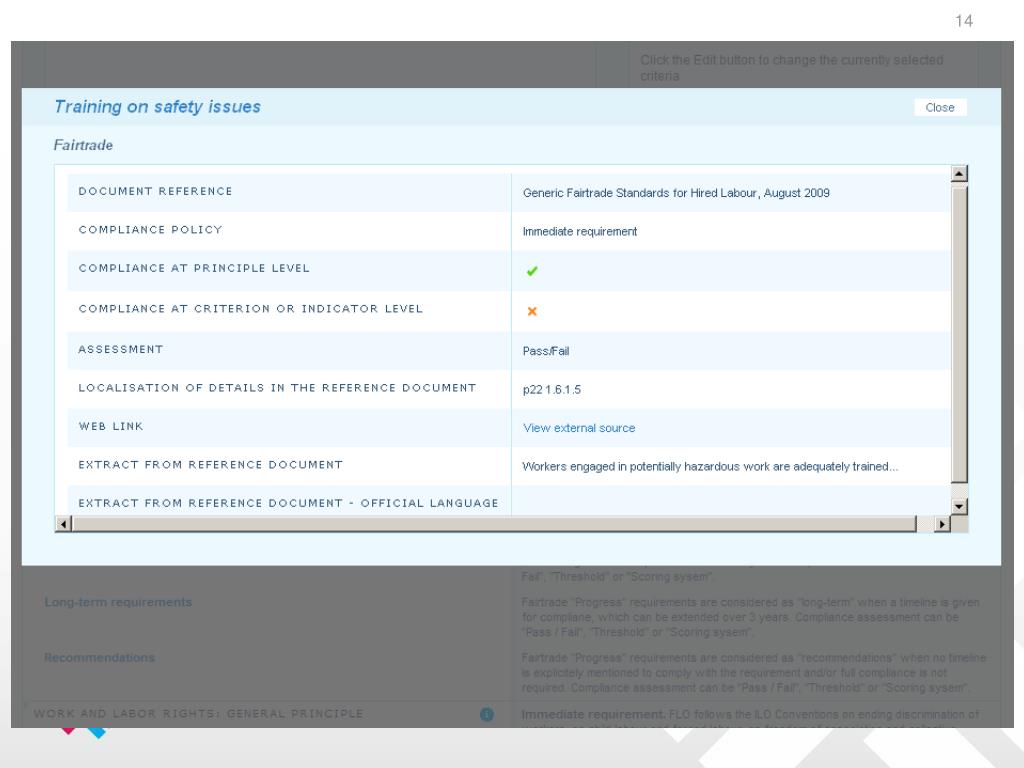1024x768 pixels.
Task: Select 'Generic Fairtrade Standards for Hired Labour, August 2009'
Action: click(x=676, y=193)
